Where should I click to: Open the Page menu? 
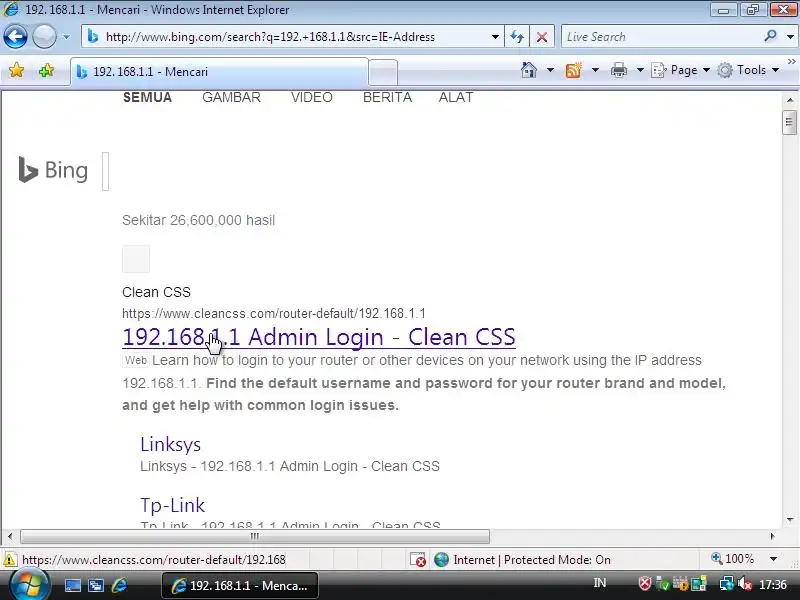[681, 70]
